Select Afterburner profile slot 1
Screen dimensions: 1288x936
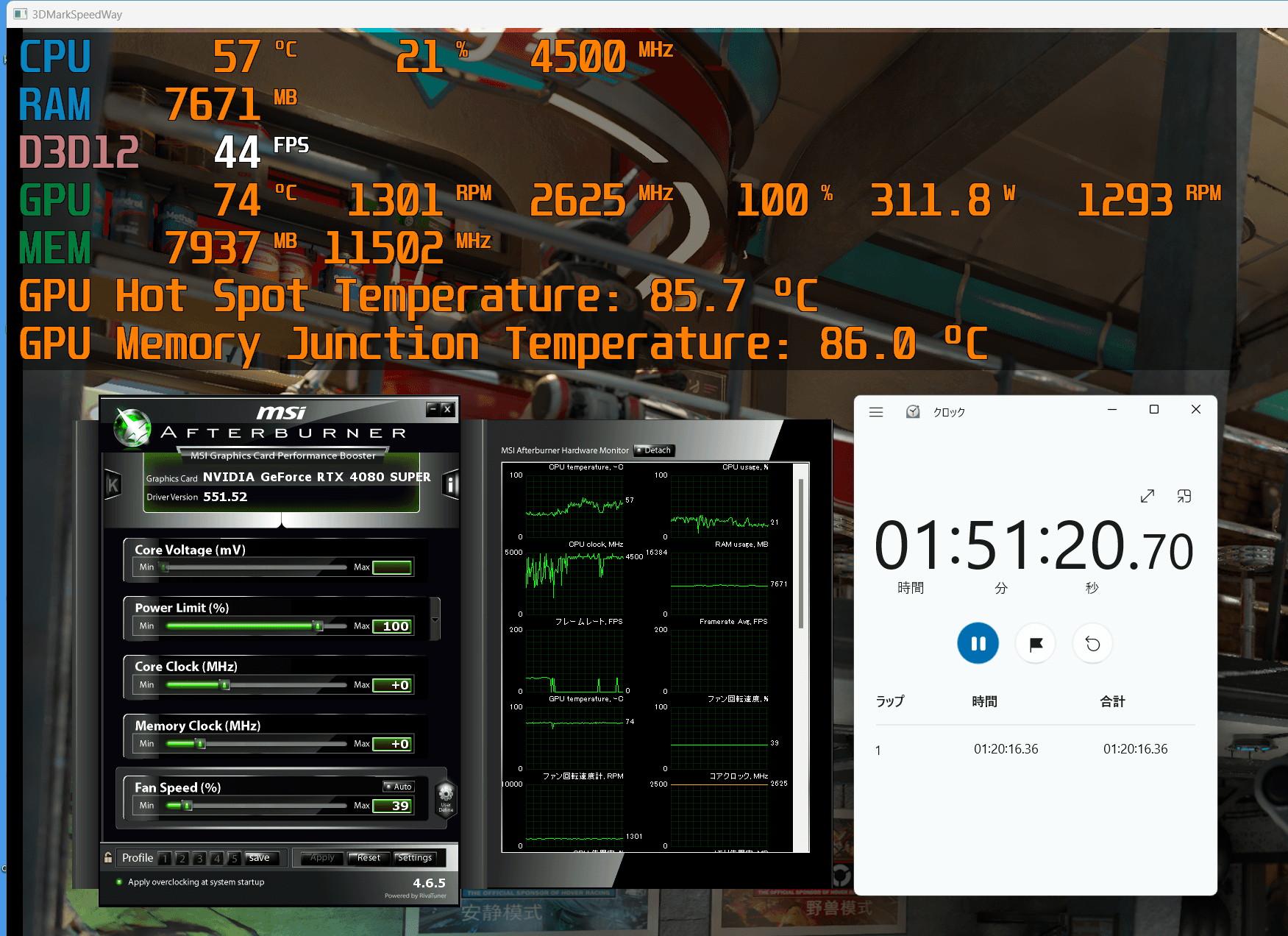click(165, 858)
